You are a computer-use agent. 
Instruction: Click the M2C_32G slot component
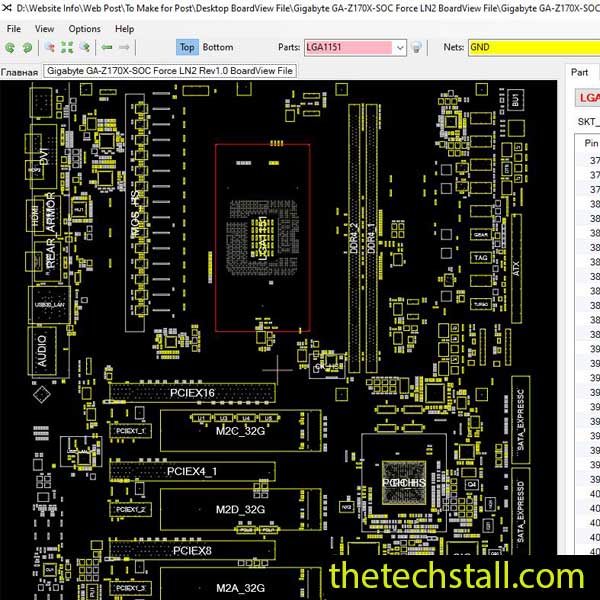pyautogui.click(x=240, y=431)
